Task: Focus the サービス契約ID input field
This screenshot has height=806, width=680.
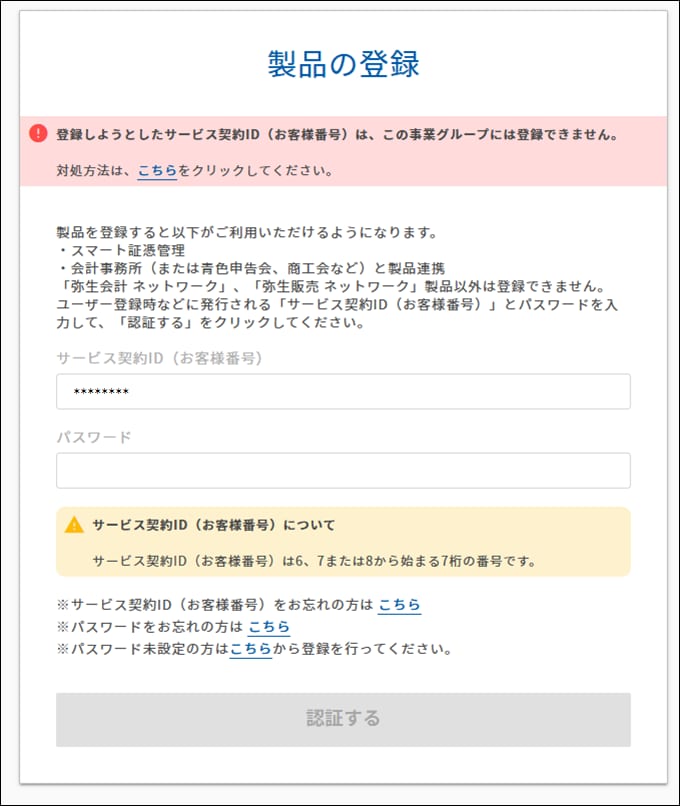Action: pyautogui.click(x=343, y=392)
